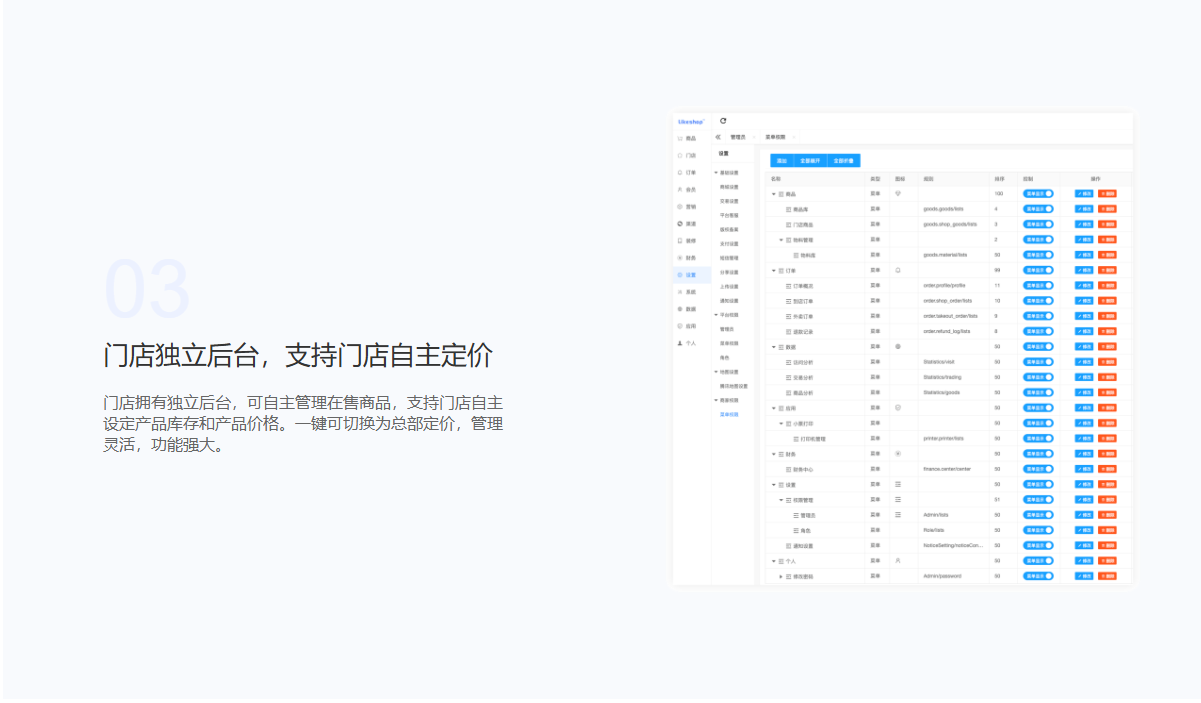
Task: Toggle display switch for goods.shop_goods/lists row
Action: pos(1038,224)
